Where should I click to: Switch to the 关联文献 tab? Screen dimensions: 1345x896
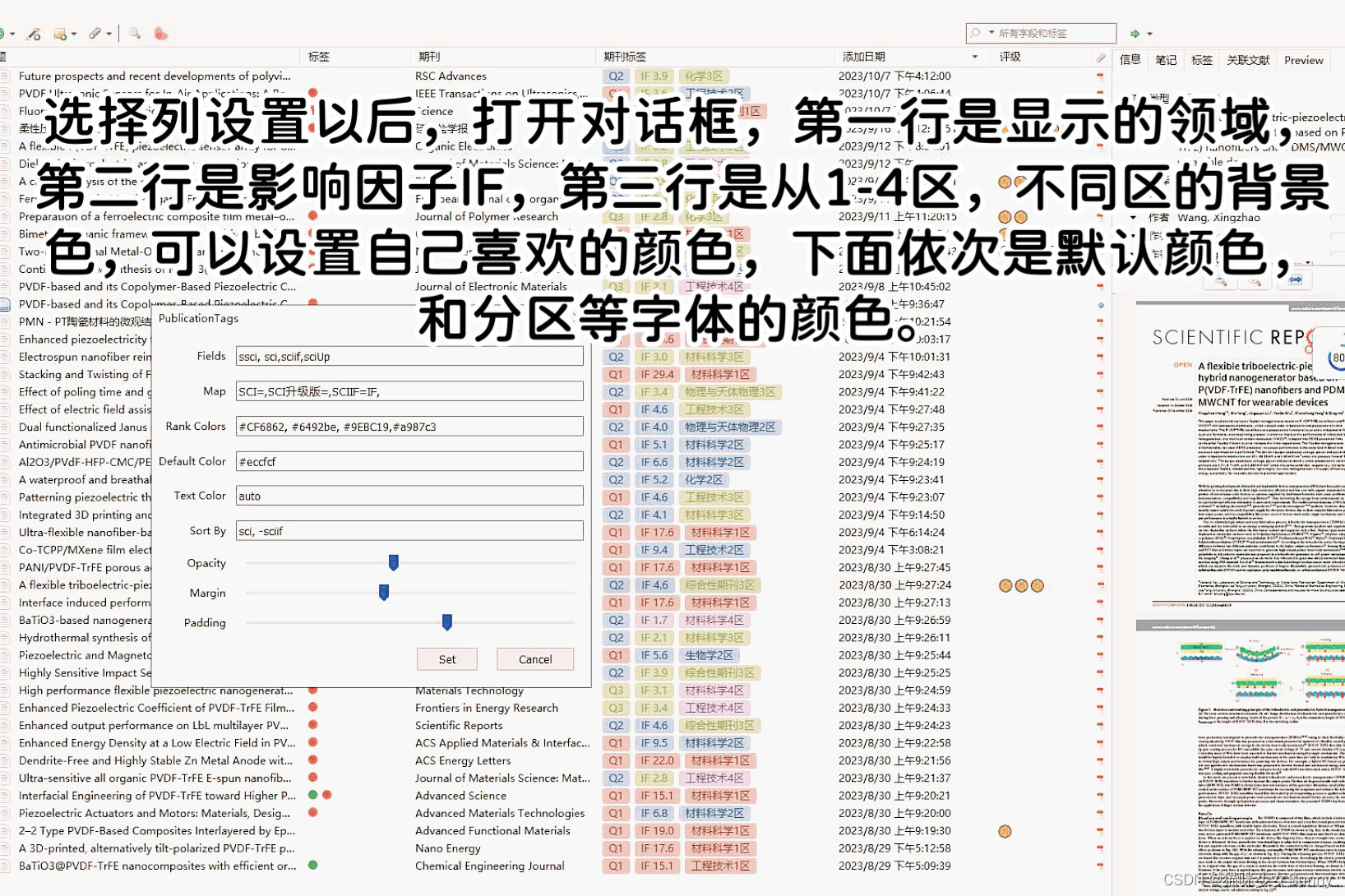(1248, 60)
